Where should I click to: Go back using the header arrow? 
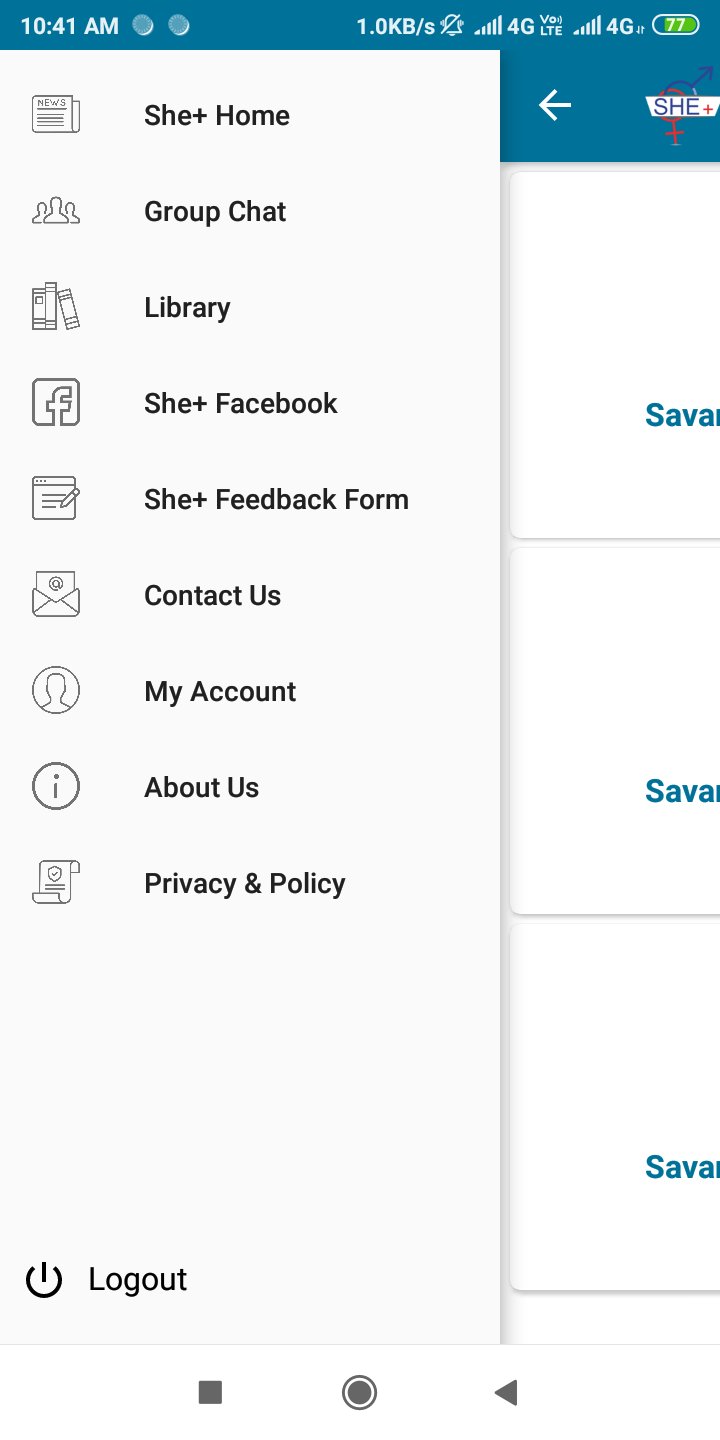555,105
